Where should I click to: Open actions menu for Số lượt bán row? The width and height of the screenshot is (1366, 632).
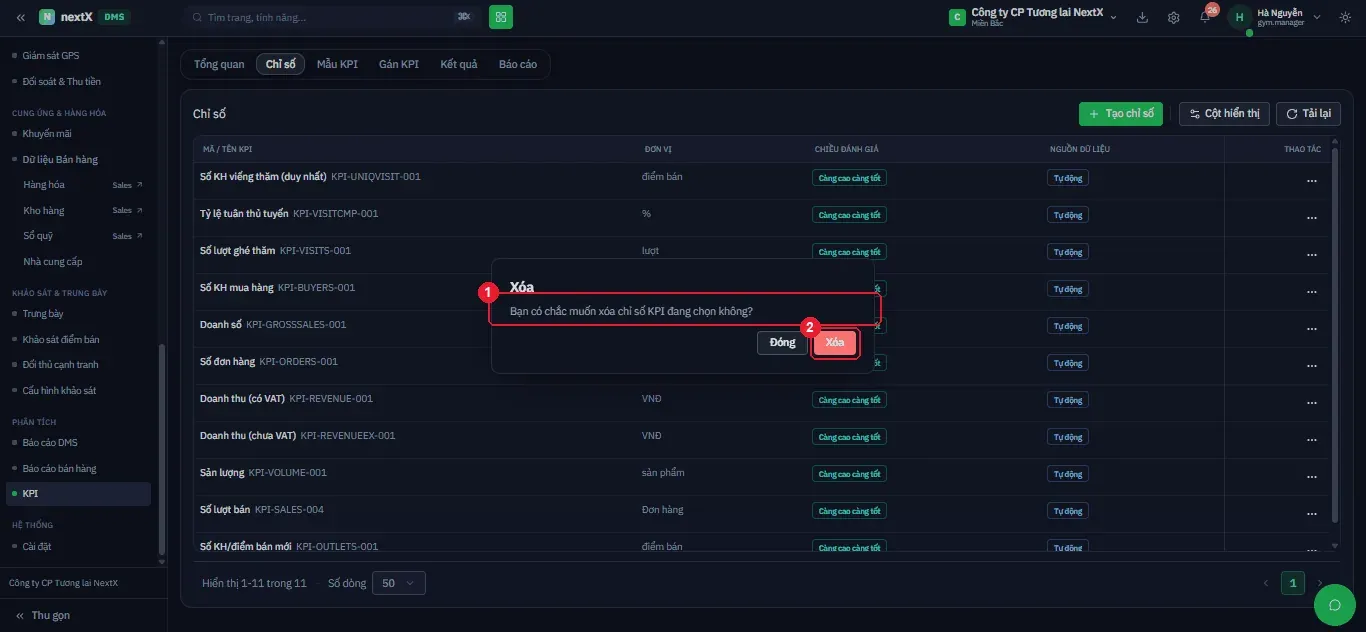(1312, 514)
